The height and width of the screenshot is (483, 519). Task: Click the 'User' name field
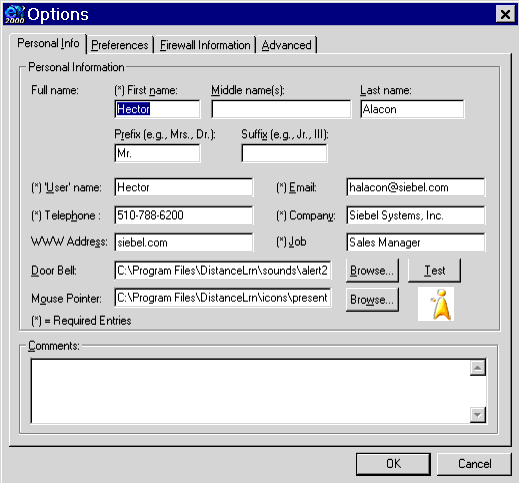184,187
